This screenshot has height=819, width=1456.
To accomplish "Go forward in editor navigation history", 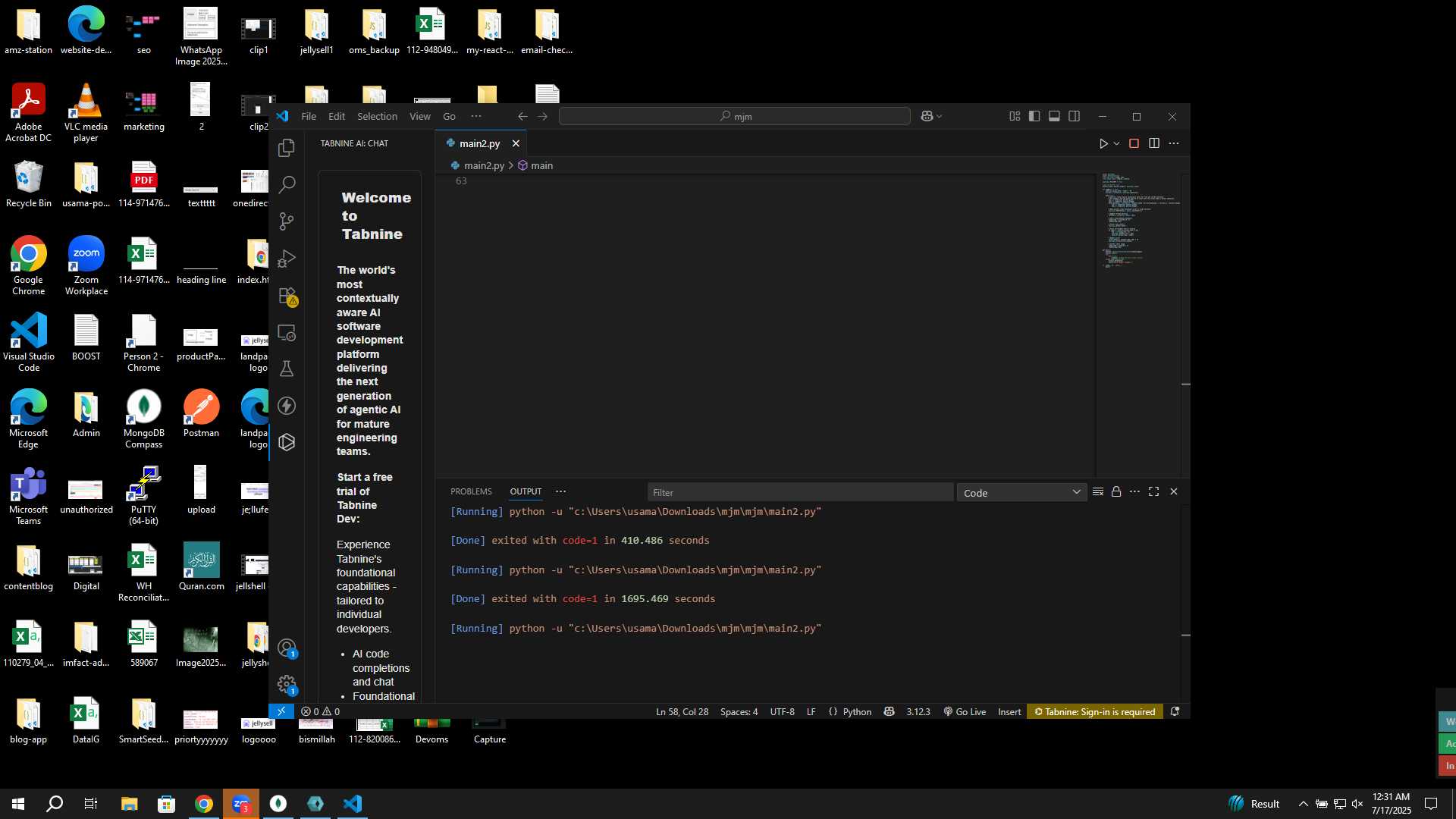I will pos(542,116).
